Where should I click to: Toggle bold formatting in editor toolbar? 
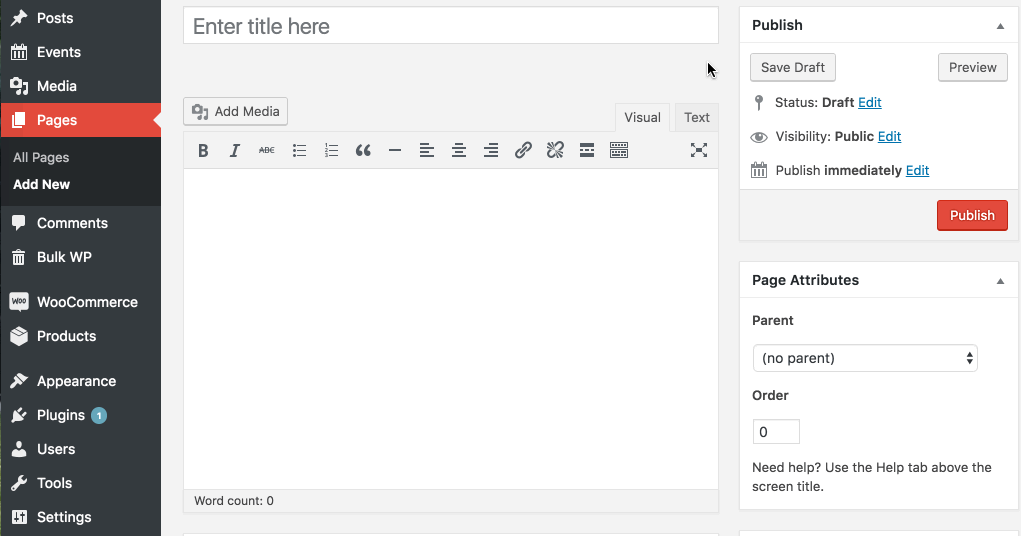[x=203, y=151]
